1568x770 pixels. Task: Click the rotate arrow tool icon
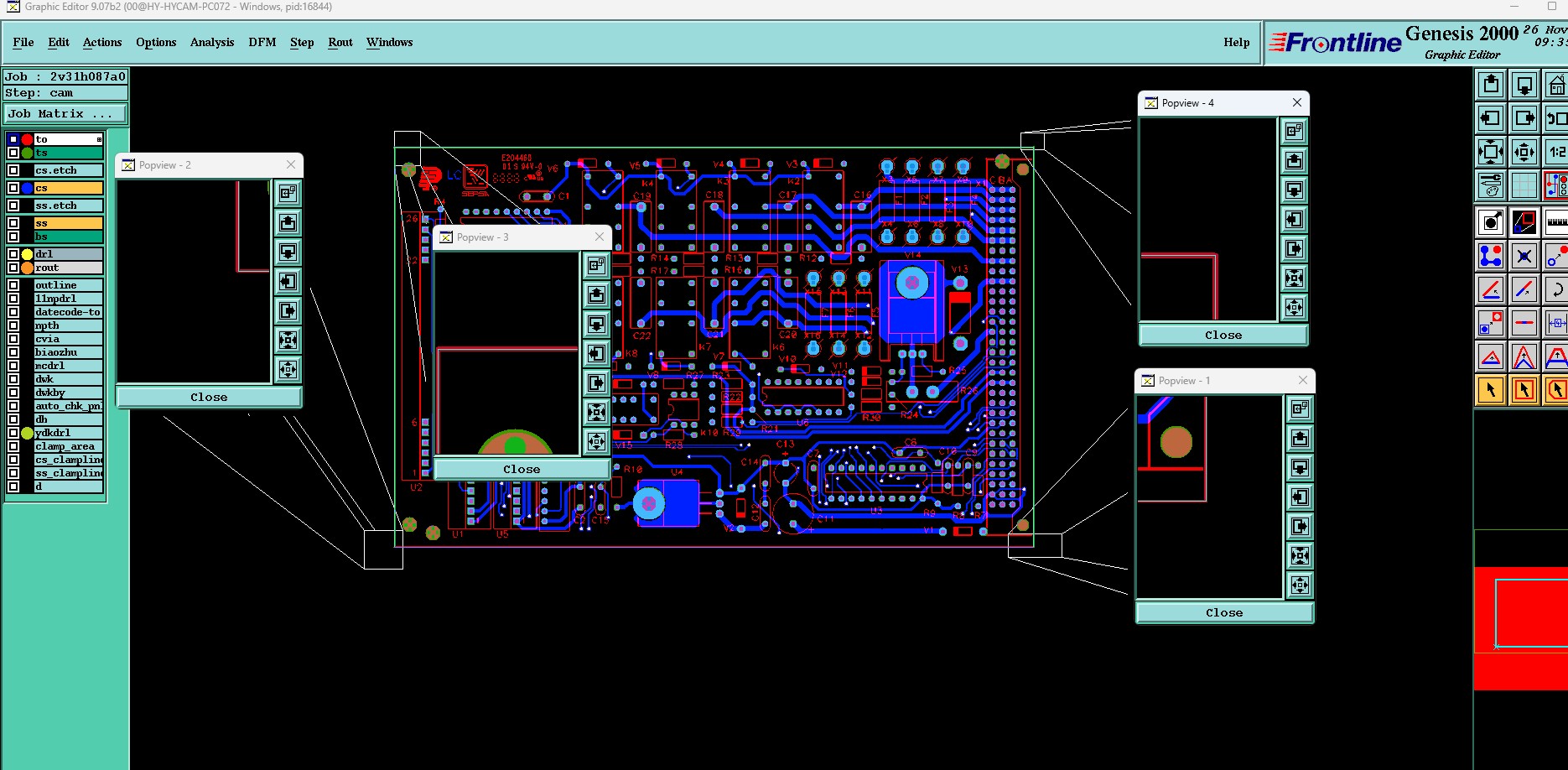pos(1556,289)
